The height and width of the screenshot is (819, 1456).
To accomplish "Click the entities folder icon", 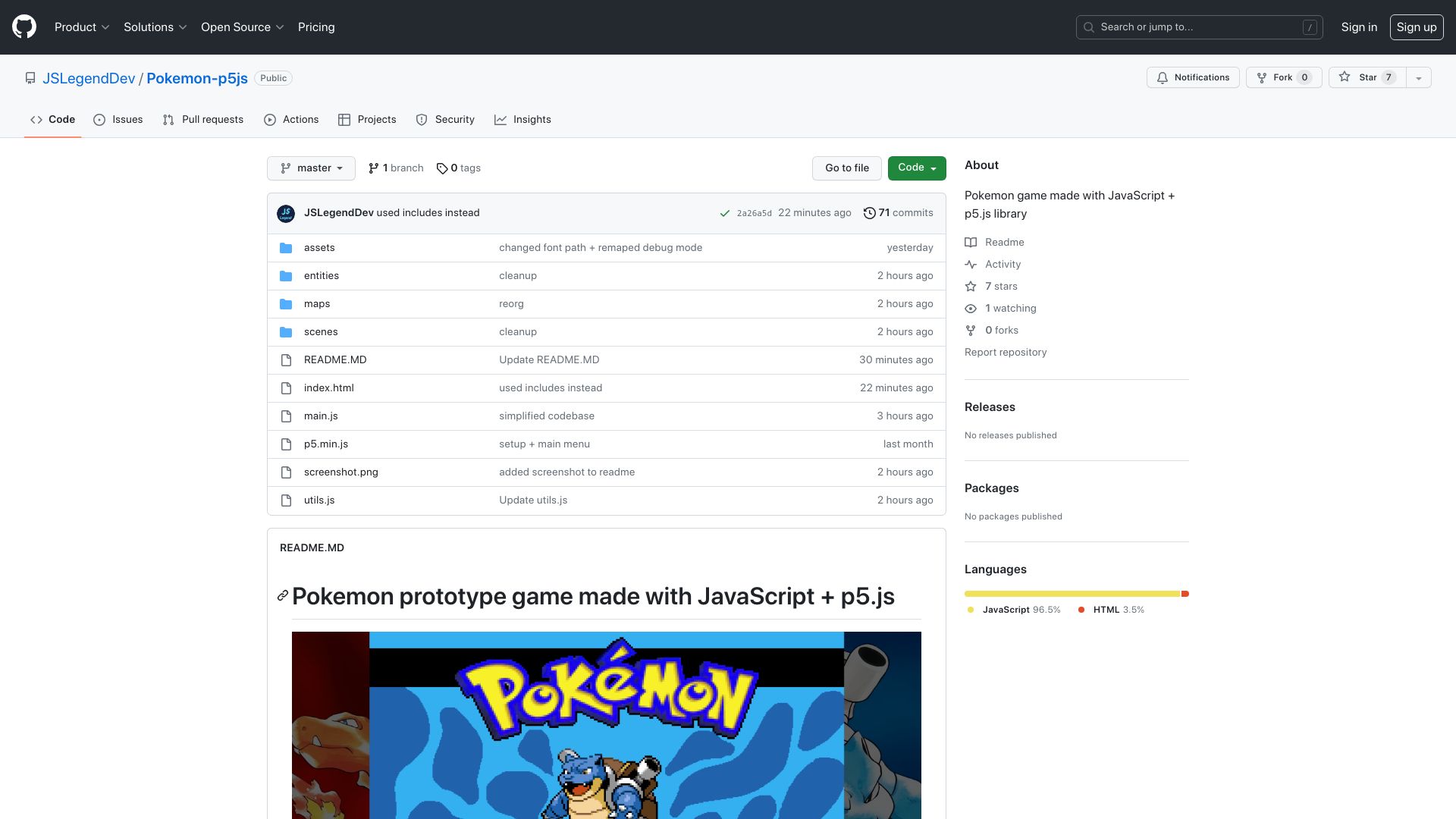I will pos(286,276).
